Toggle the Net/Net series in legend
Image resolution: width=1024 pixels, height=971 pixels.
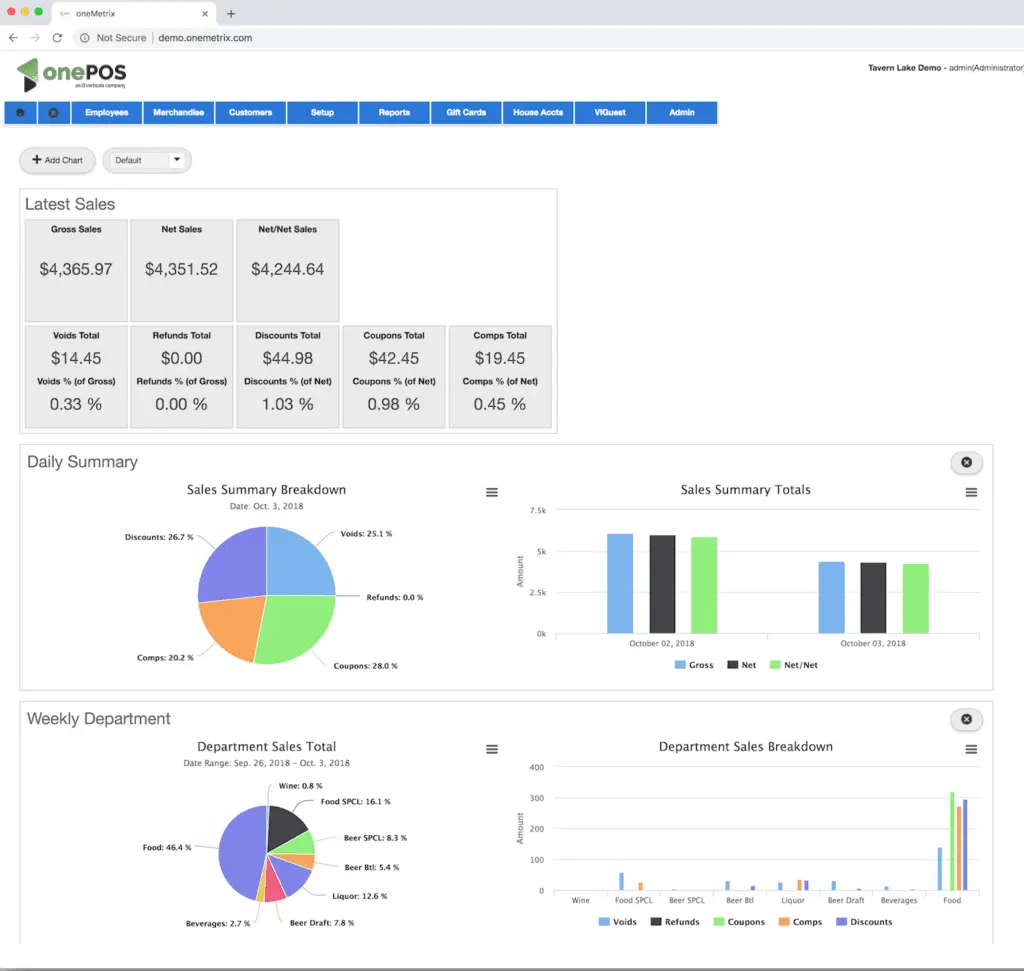[793, 665]
